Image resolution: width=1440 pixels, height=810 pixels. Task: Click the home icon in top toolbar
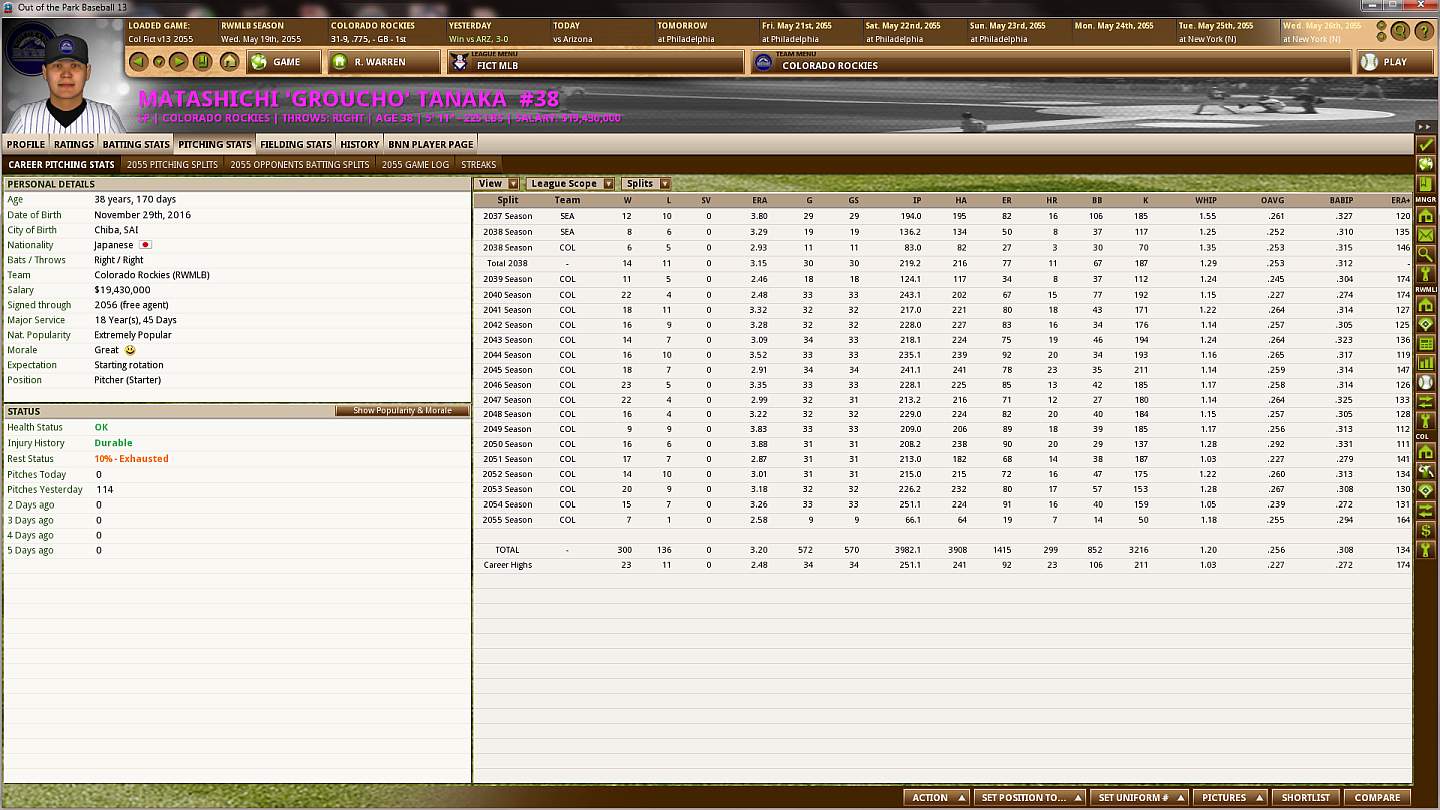[x=229, y=62]
